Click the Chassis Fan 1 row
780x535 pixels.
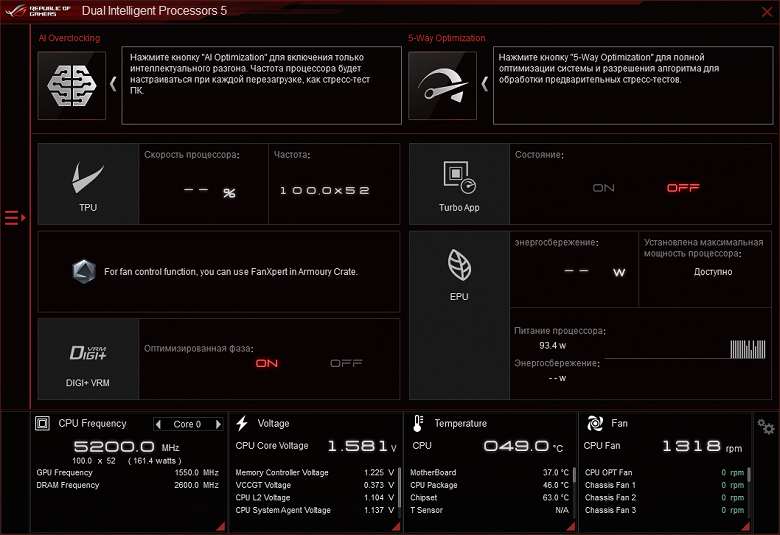pyautogui.click(x=665, y=485)
